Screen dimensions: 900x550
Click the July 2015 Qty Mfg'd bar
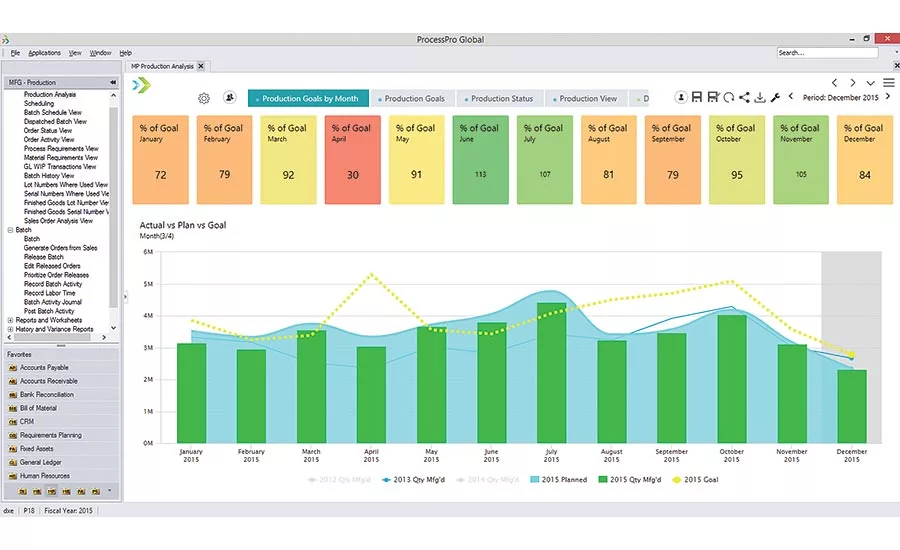pyautogui.click(x=551, y=373)
